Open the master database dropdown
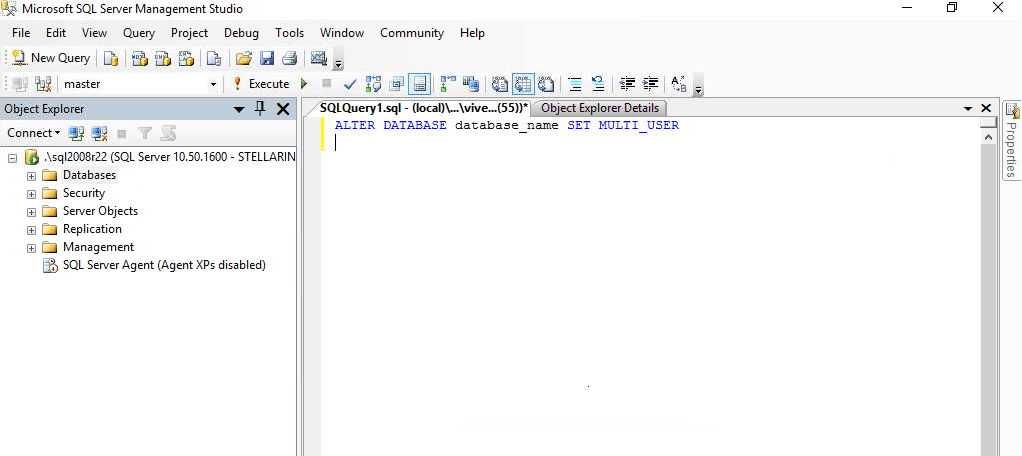The width and height of the screenshot is (1022, 456). (212, 84)
